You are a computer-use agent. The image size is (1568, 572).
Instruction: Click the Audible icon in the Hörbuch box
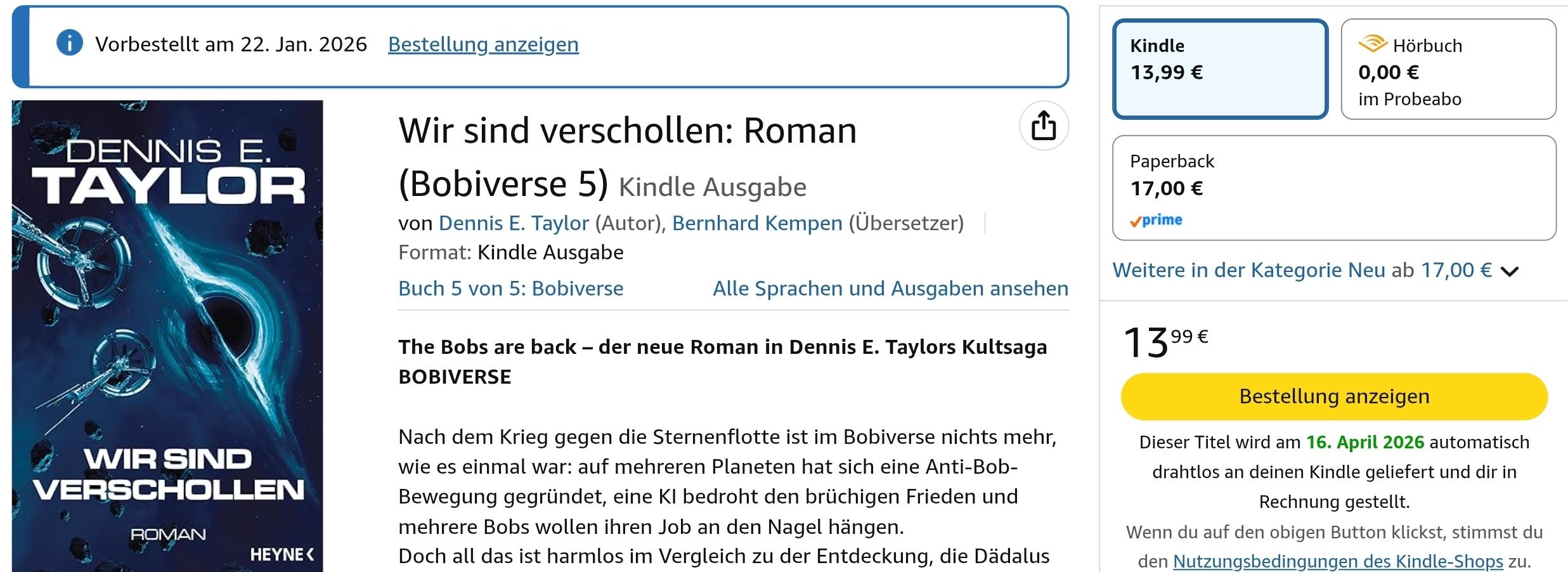click(1372, 44)
